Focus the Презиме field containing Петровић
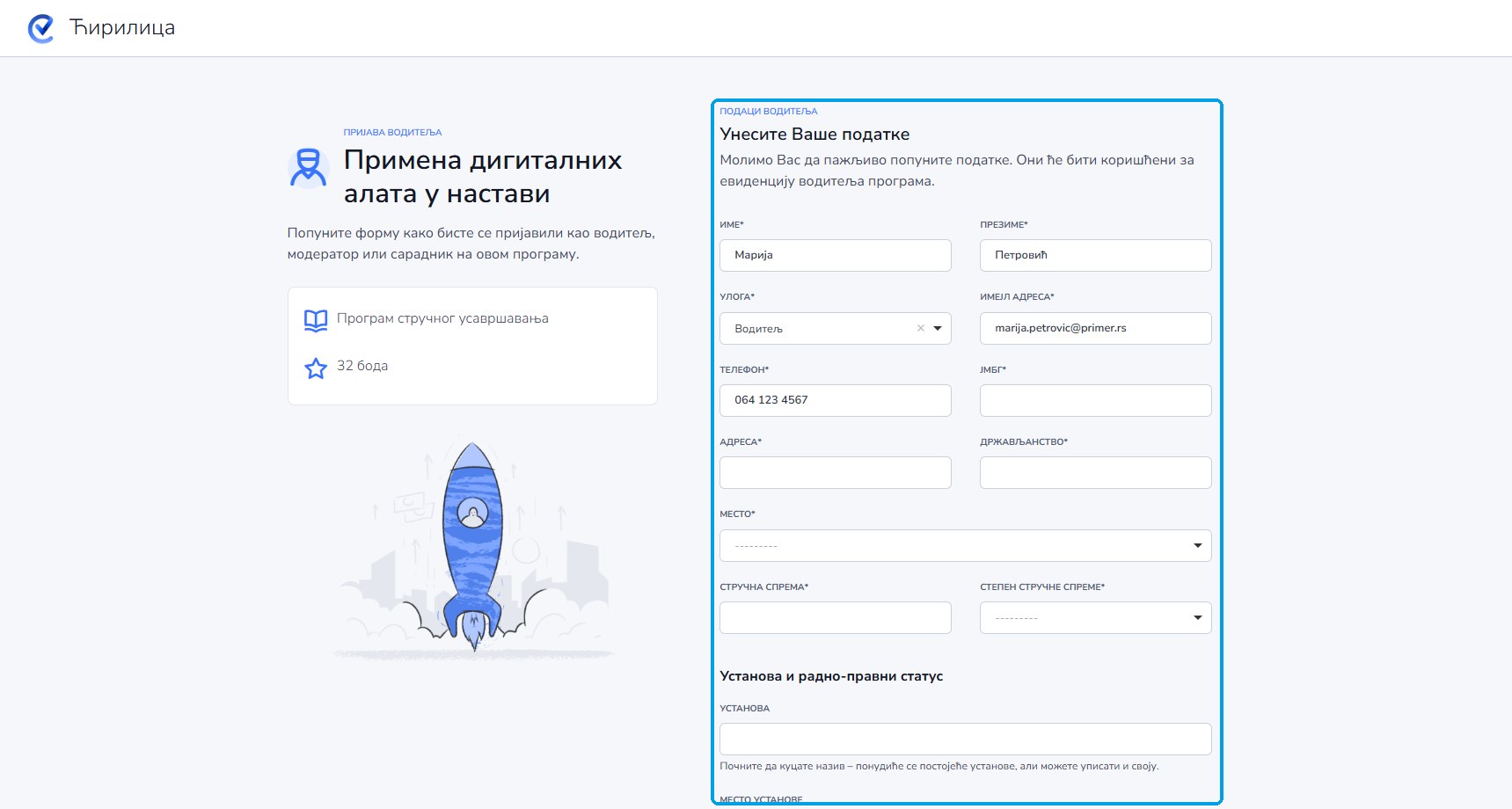Viewport: 1512px width, 809px height. 1095,255
